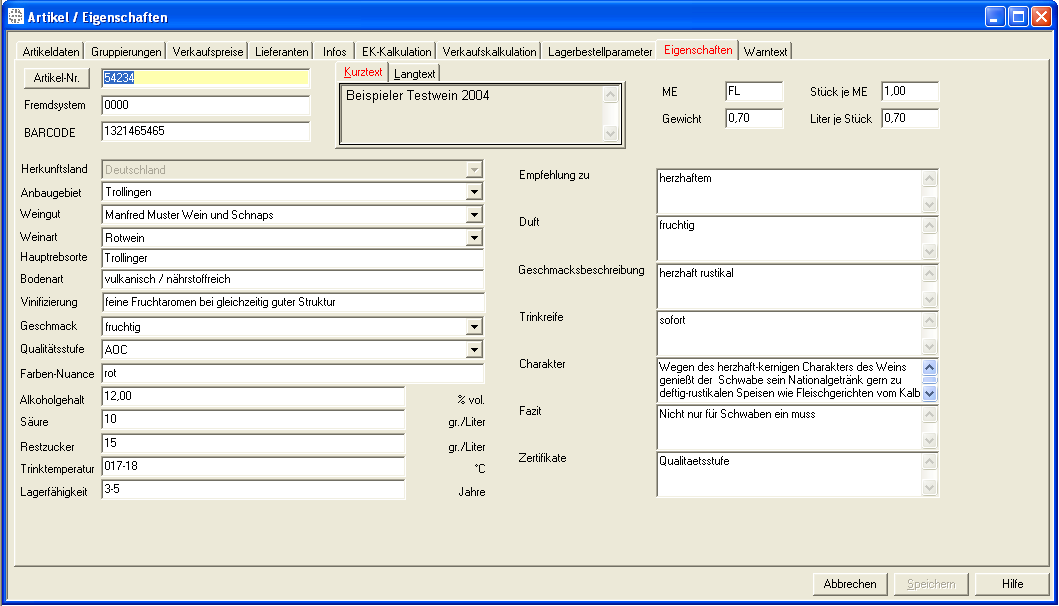Open the Lagerbestellparameter tab
This screenshot has height=606, width=1059.
[x=600, y=52]
